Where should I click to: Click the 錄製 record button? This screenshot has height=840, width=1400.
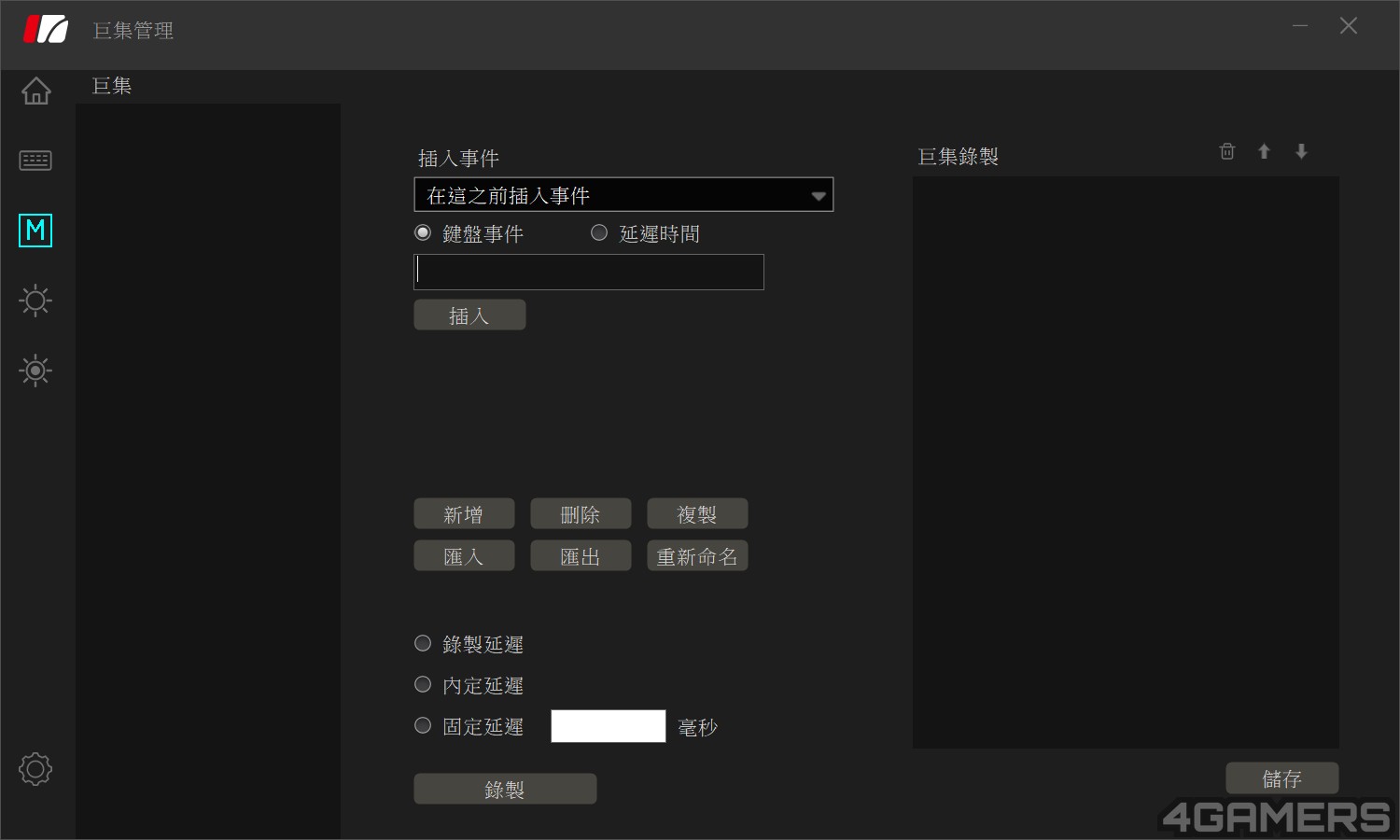[505, 789]
